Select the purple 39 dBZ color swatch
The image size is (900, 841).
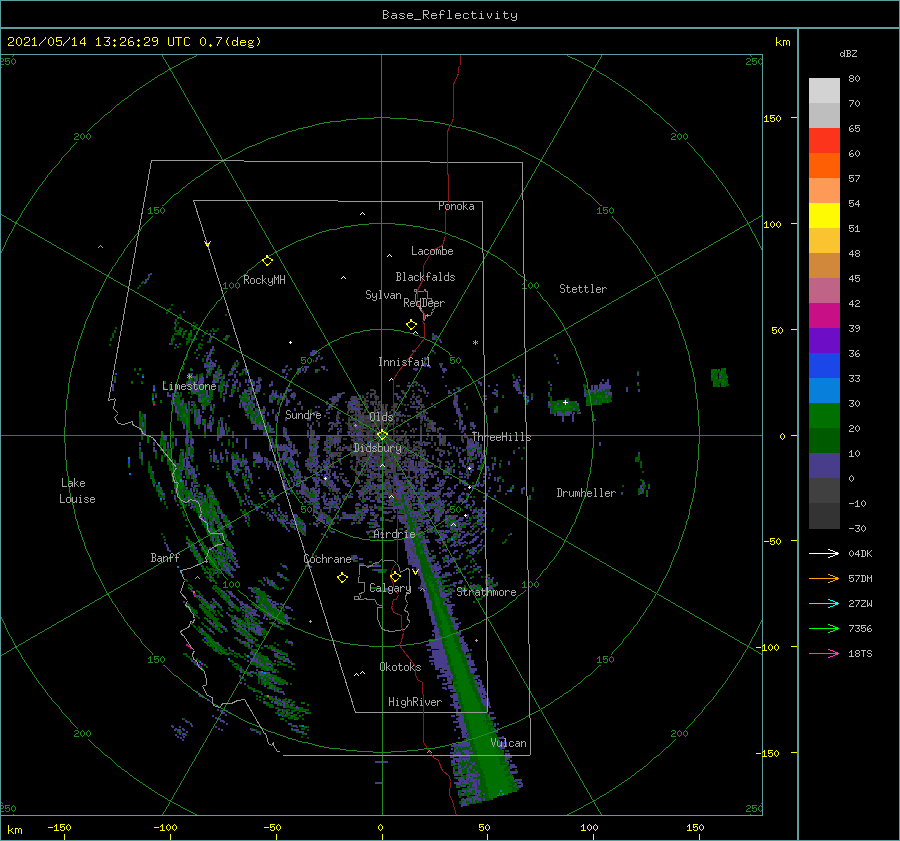click(824, 340)
